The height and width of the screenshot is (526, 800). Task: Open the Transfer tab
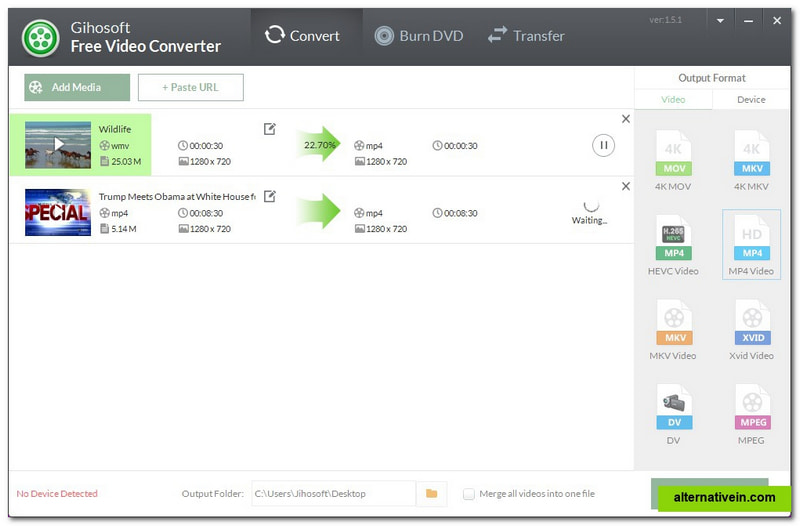click(x=526, y=36)
